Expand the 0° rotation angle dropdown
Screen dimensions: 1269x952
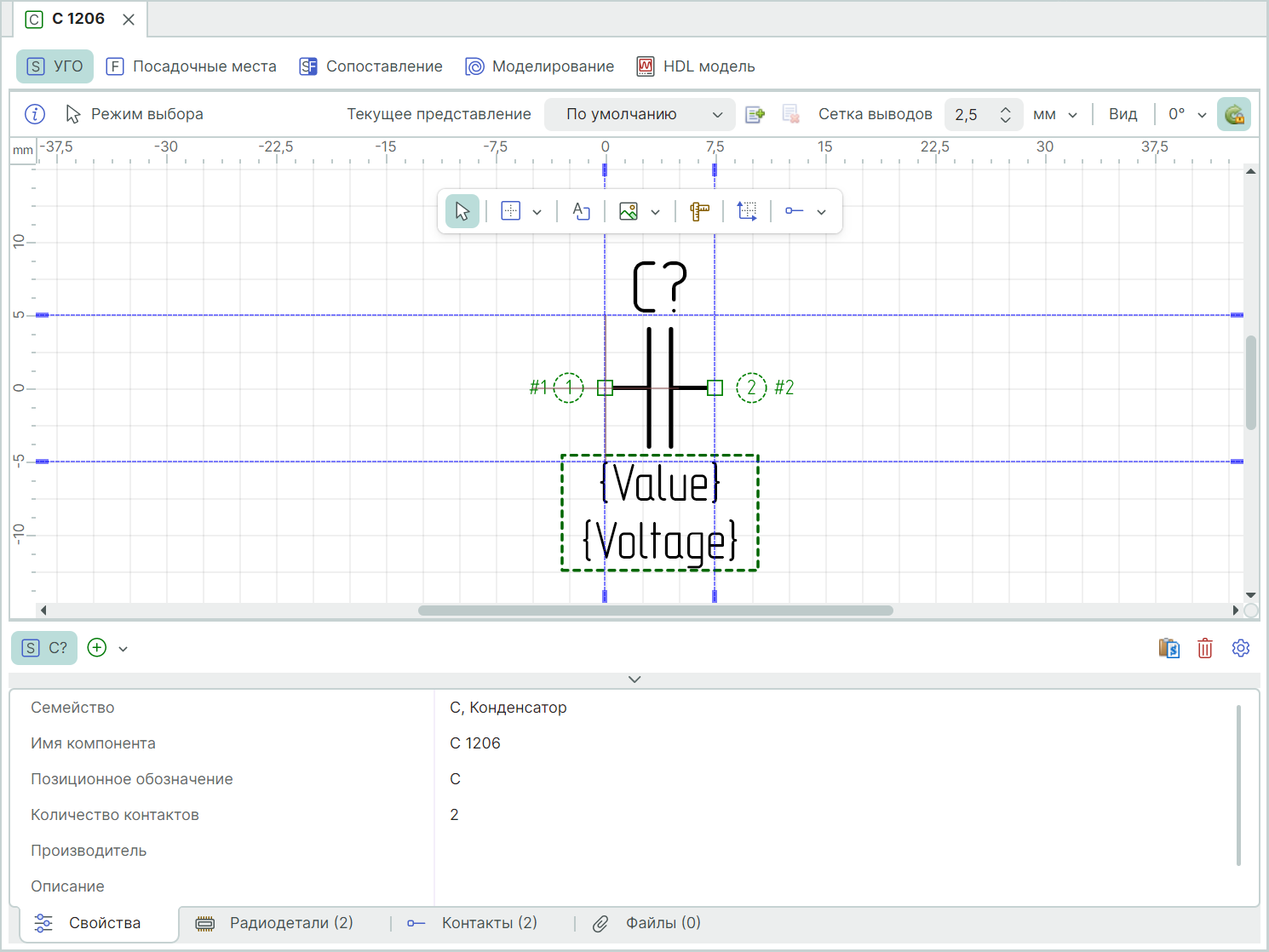click(1187, 114)
